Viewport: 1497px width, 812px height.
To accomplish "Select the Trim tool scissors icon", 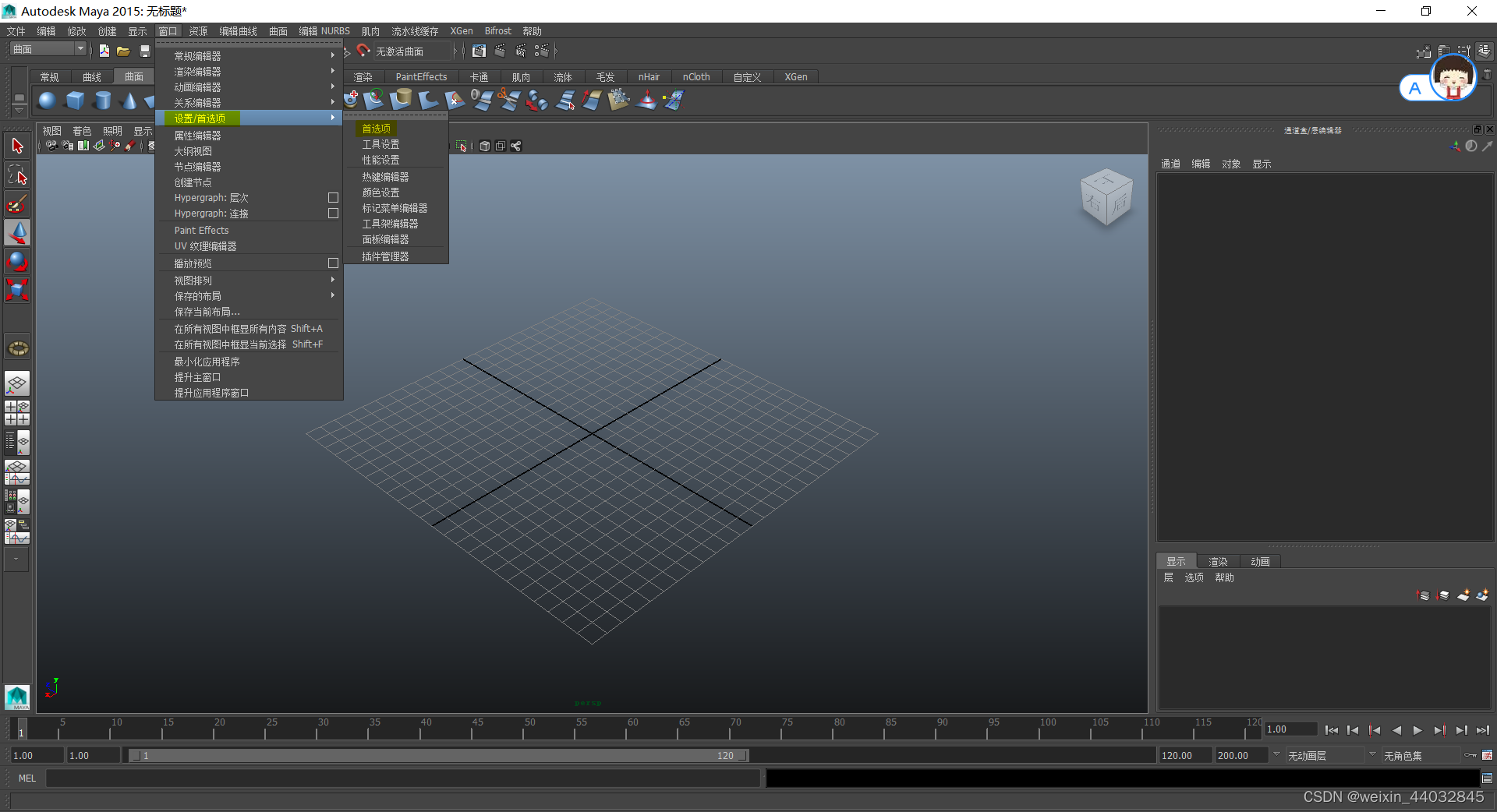I will pyautogui.click(x=509, y=100).
